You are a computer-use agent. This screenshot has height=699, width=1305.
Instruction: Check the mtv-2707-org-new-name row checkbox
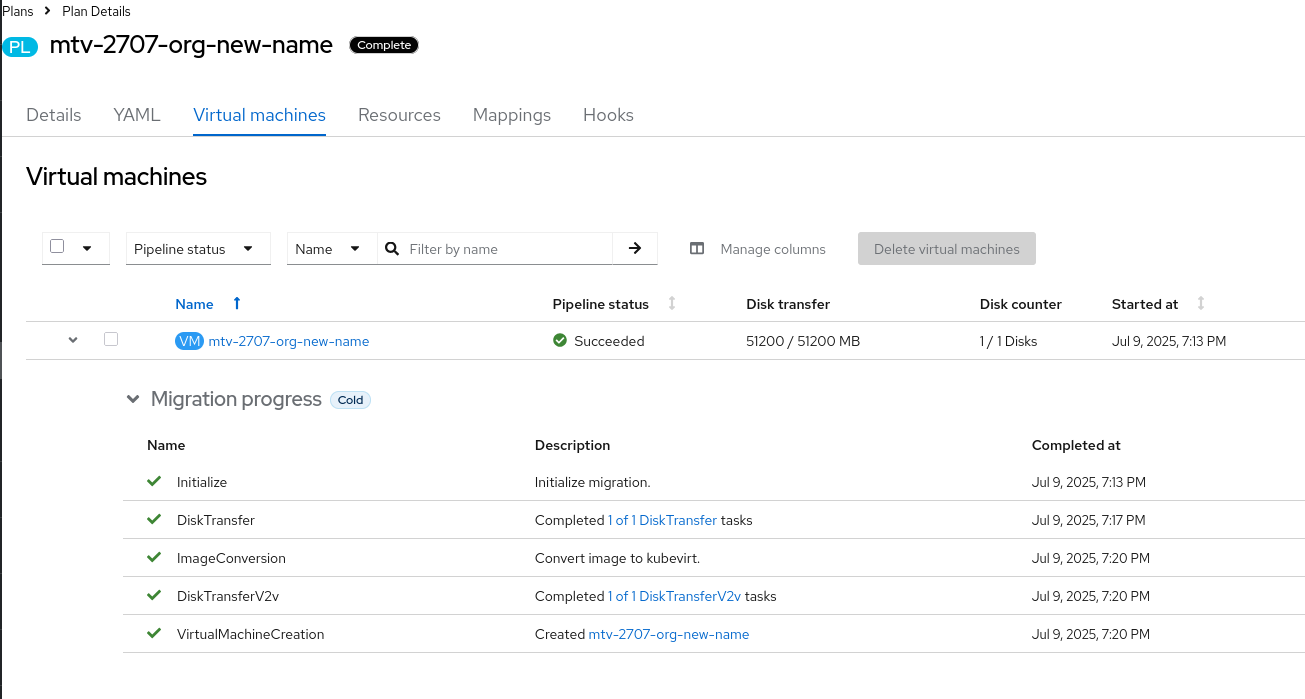click(111, 340)
